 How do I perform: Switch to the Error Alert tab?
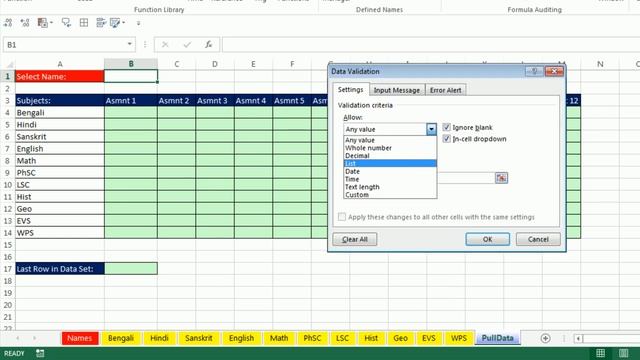click(x=445, y=90)
